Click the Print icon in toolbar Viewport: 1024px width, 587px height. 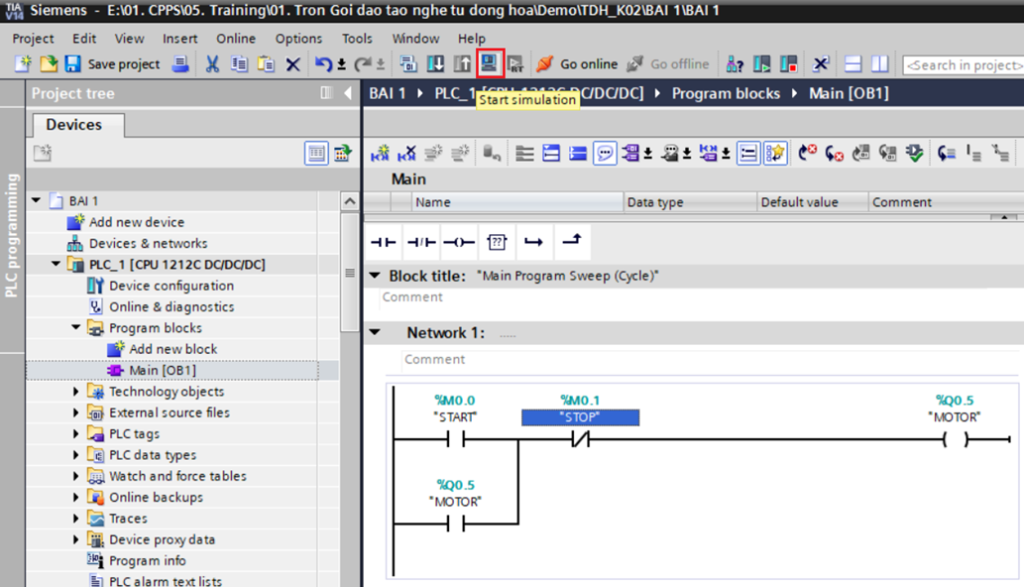click(x=180, y=64)
